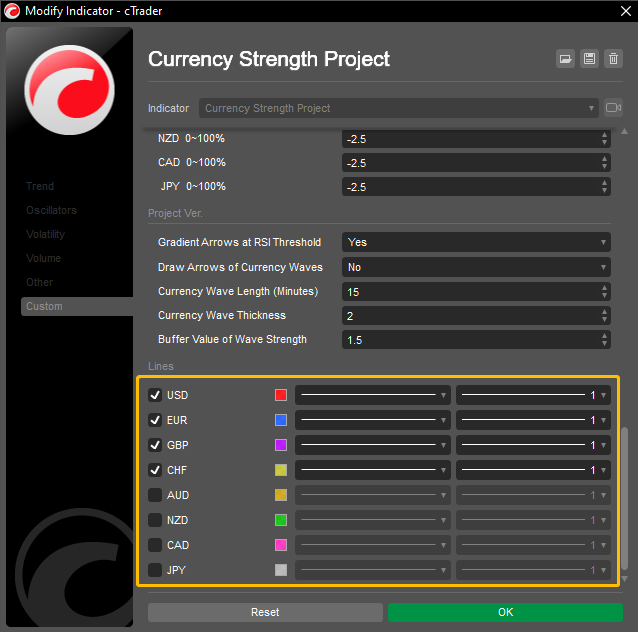This screenshot has width=638, height=632.
Task: Click the vertical scrollbar thumb
Action: (x=625, y=498)
